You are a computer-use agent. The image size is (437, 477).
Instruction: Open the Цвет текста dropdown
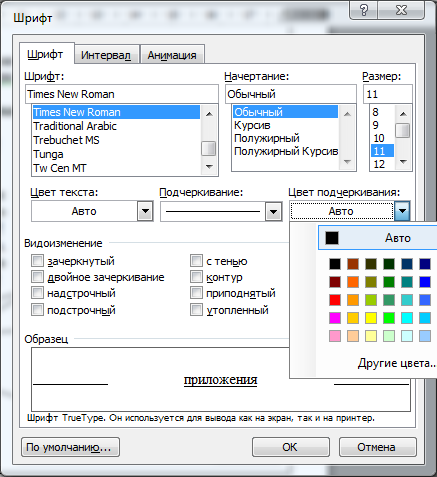point(145,211)
